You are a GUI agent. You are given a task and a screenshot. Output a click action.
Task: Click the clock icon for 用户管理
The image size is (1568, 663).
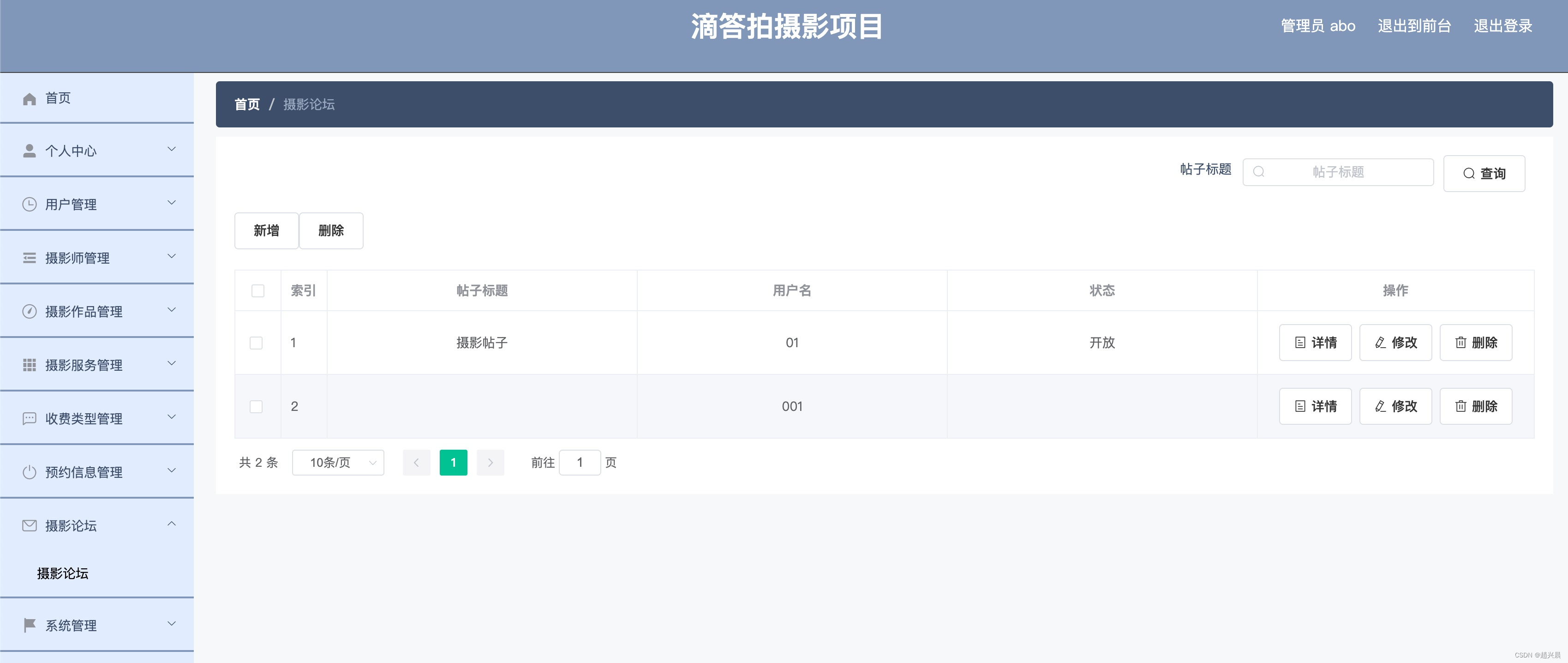(x=29, y=205)
